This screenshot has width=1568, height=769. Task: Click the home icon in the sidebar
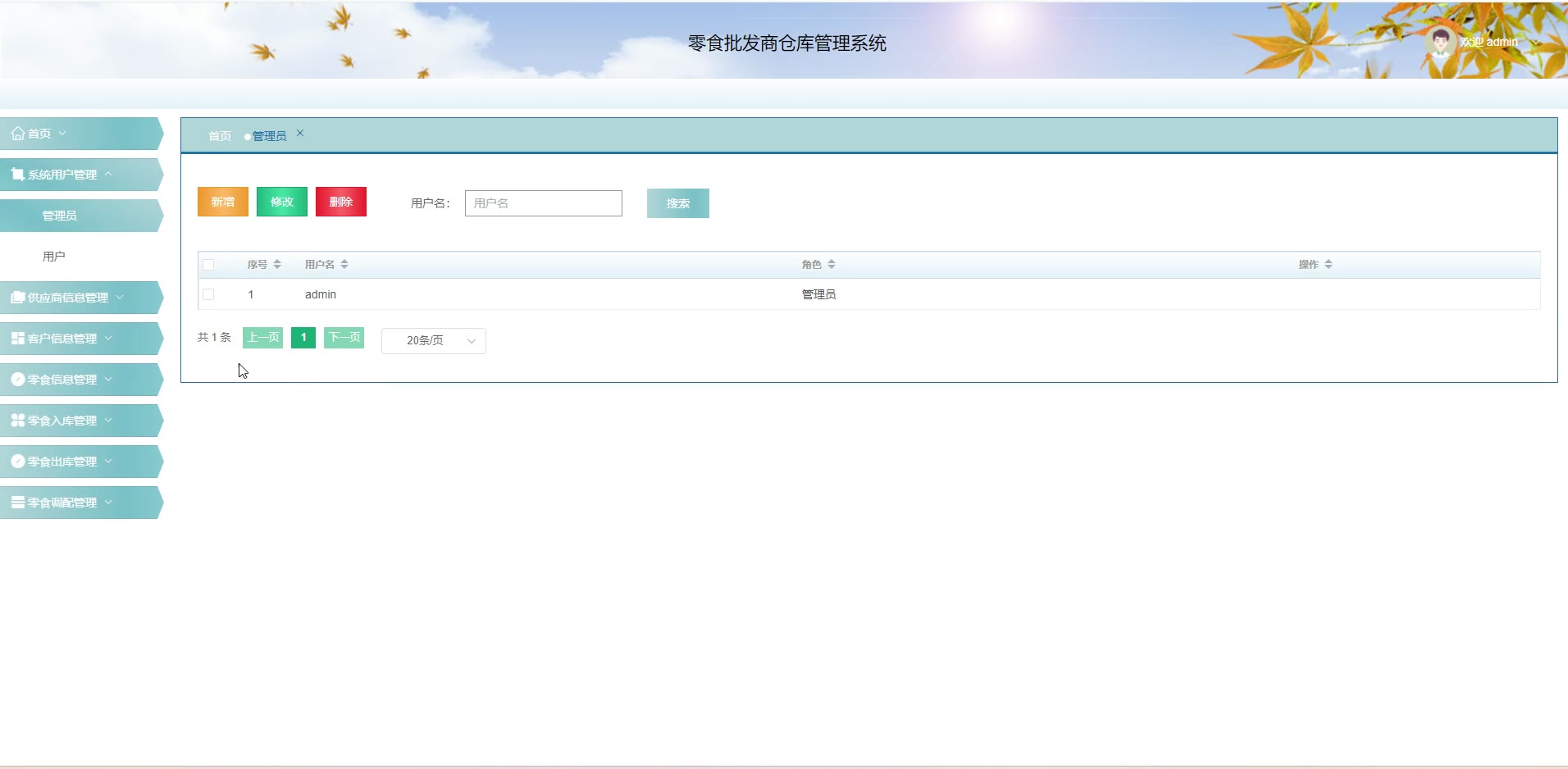pos(17,134)
